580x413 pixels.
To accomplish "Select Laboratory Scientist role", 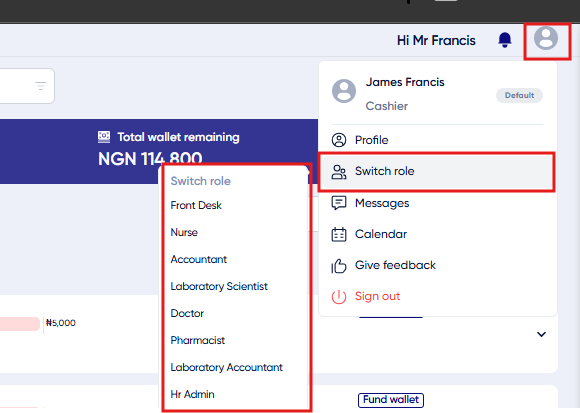I will 219,286.
